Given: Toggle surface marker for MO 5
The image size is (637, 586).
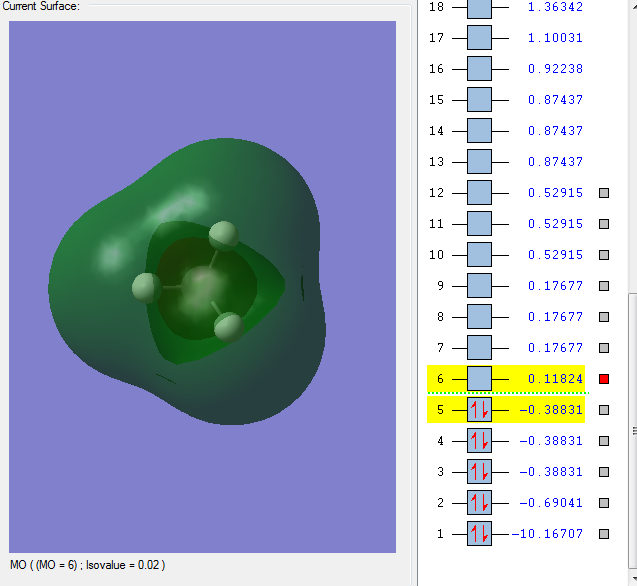Looking at the screenshot, I should pos(604,410).
